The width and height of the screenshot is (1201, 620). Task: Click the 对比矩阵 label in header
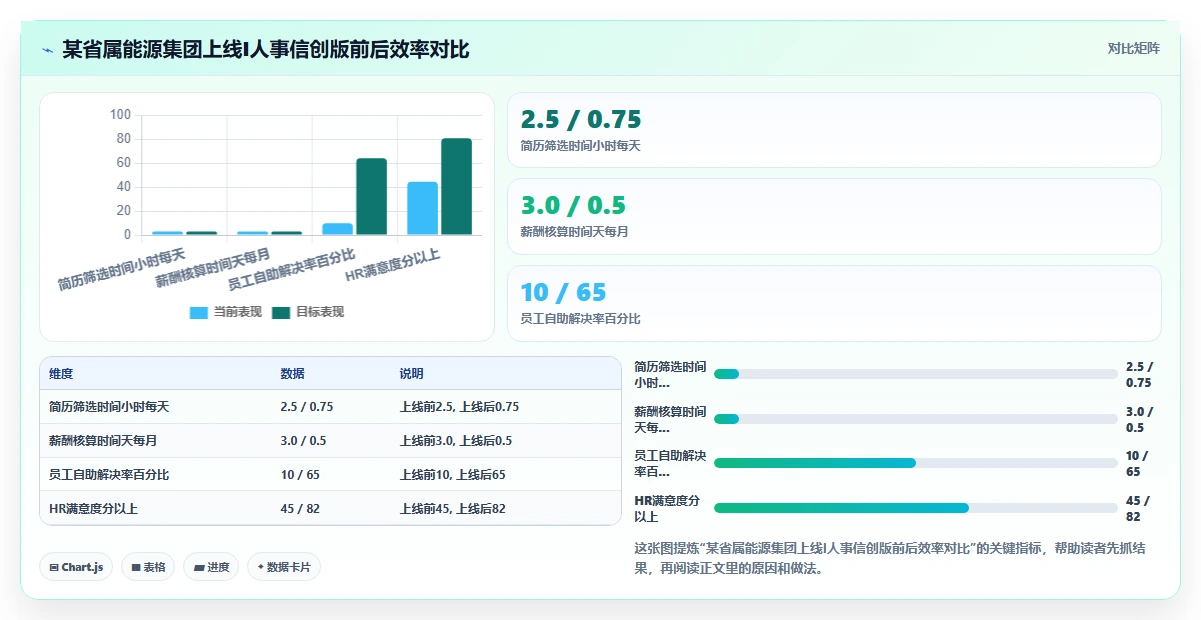(1133, 49)
